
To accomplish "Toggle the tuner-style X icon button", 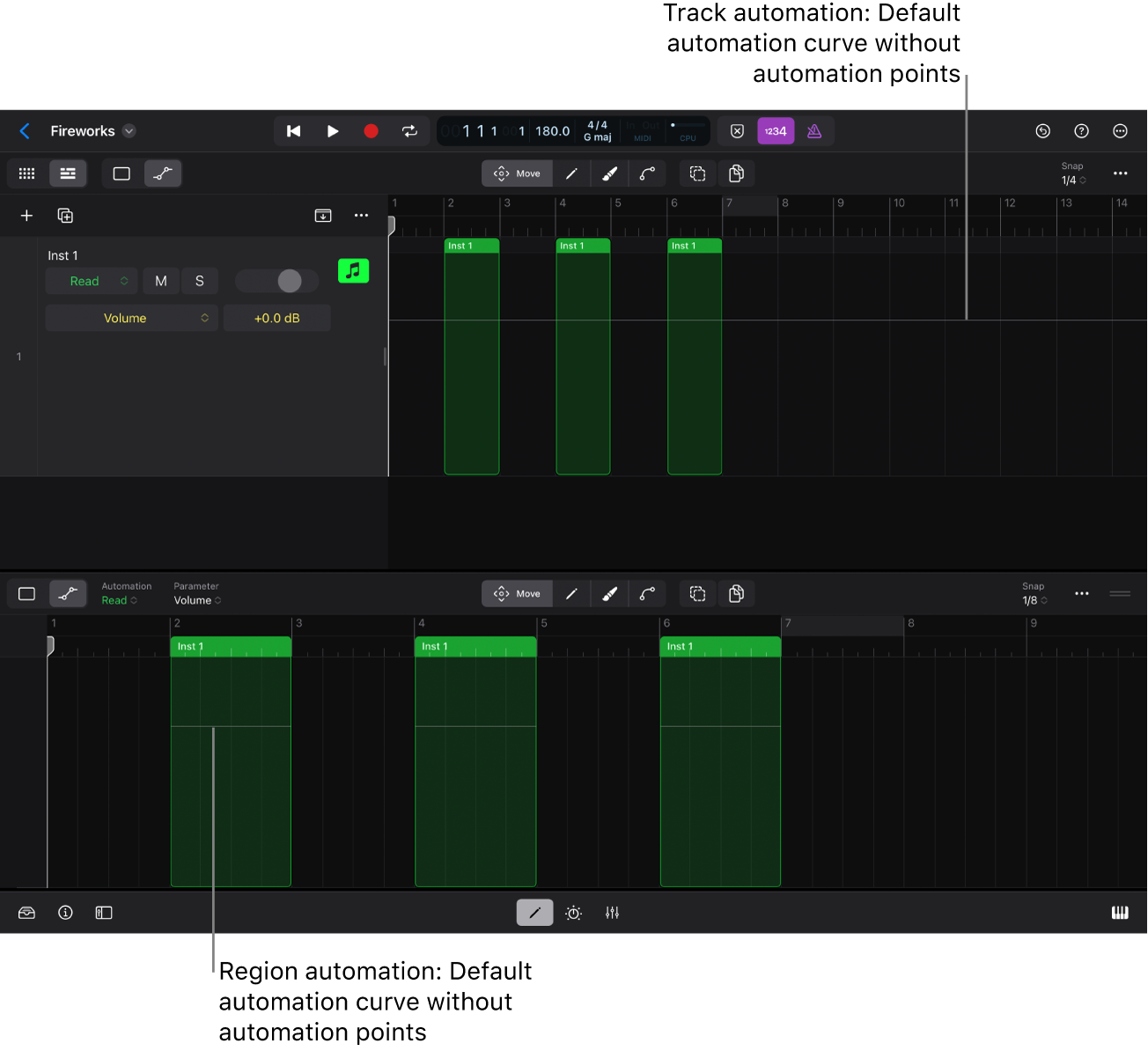I will tap(738, 131).
